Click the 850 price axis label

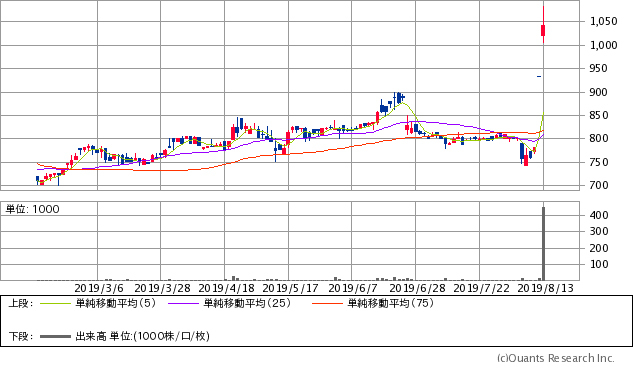coord(598,115)
